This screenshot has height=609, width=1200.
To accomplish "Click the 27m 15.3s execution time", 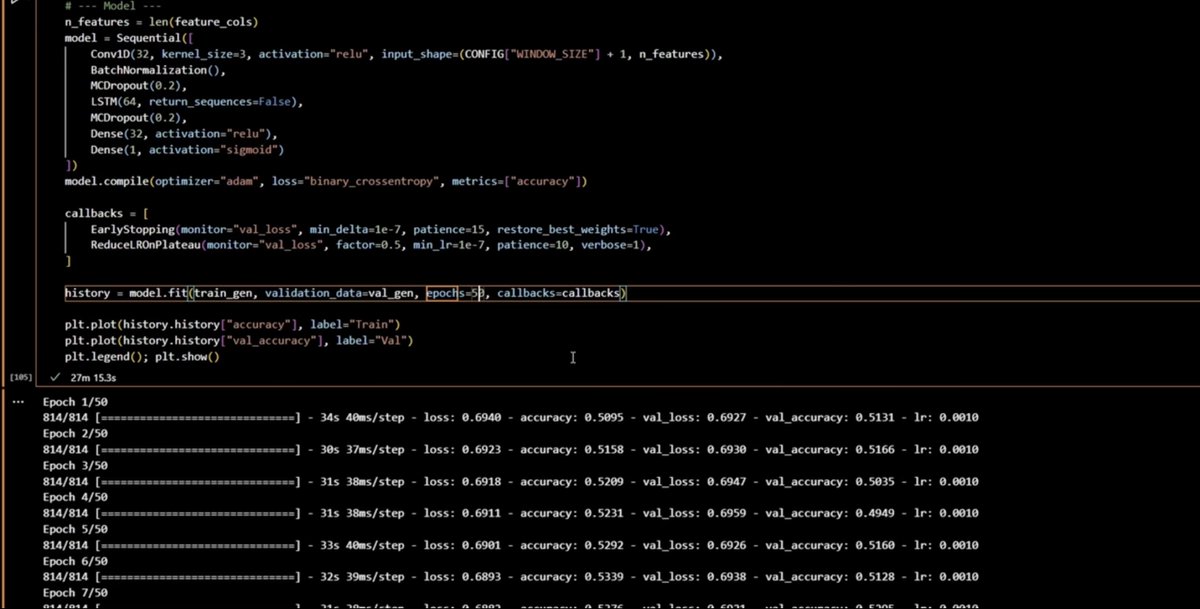I will 93,378.
